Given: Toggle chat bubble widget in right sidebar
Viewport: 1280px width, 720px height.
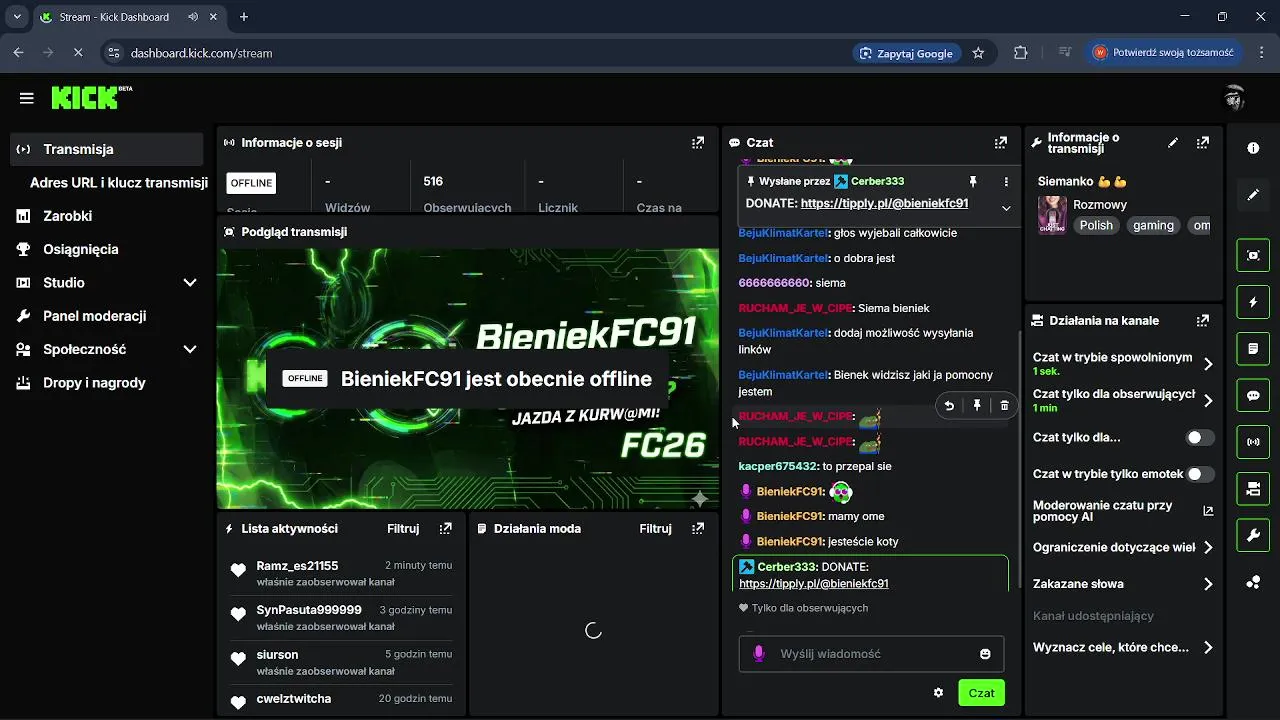Looking at the screenshot, I should [x=1253, y=395].
